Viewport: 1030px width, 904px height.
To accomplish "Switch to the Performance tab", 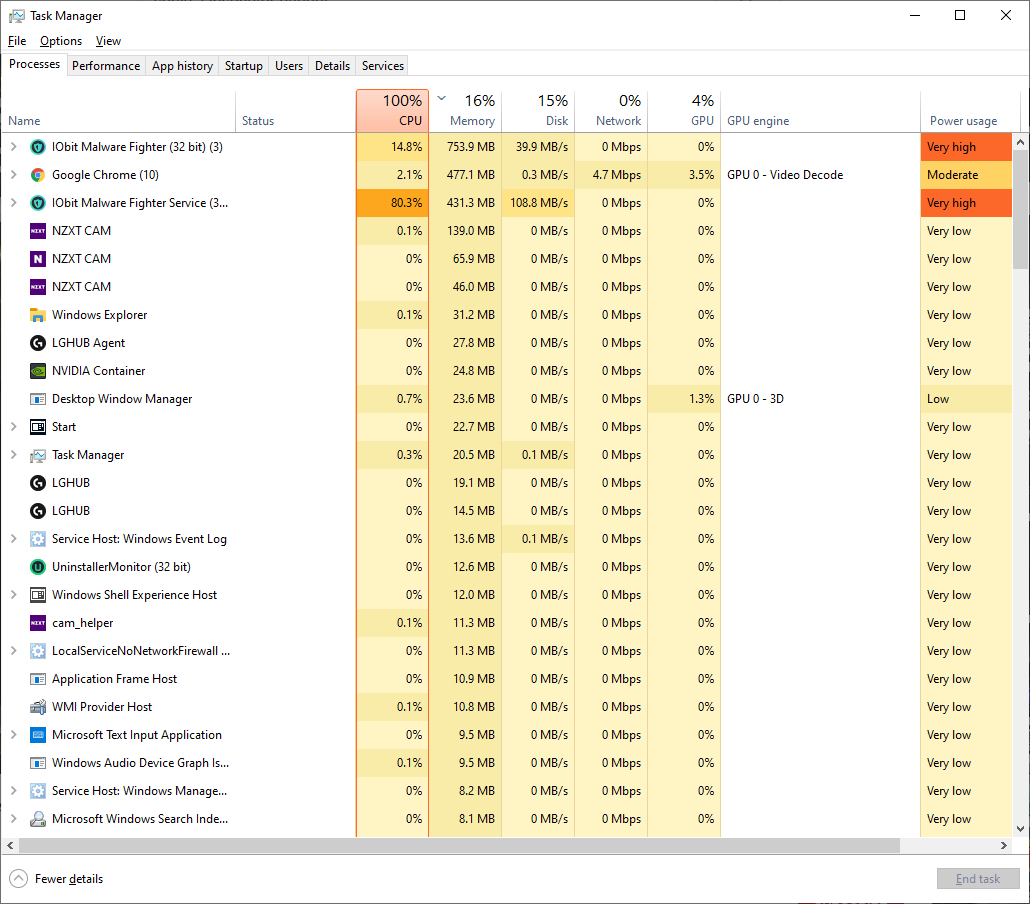I will (x=106, y=66).
